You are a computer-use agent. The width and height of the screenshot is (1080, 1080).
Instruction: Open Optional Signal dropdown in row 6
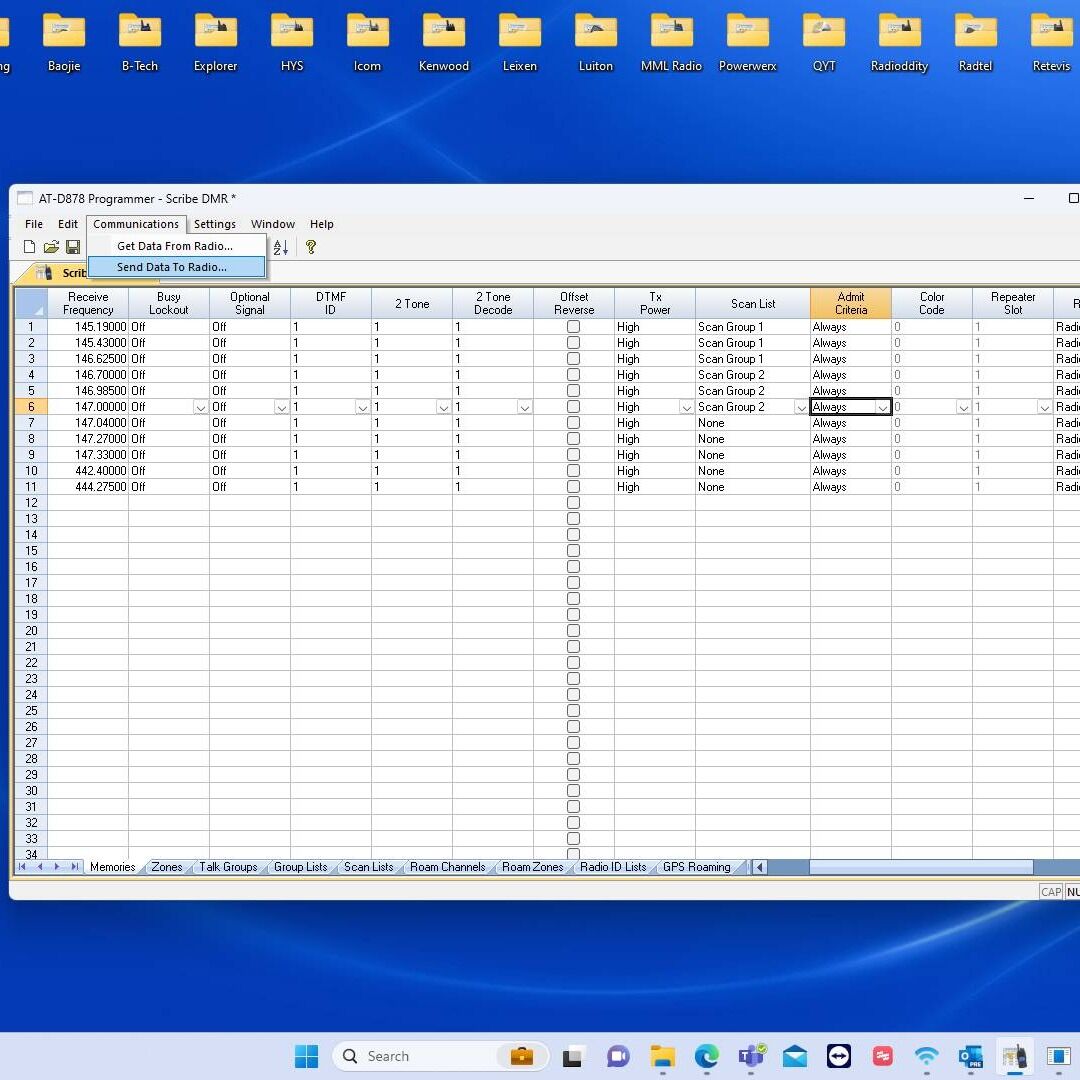click(281, 407)
